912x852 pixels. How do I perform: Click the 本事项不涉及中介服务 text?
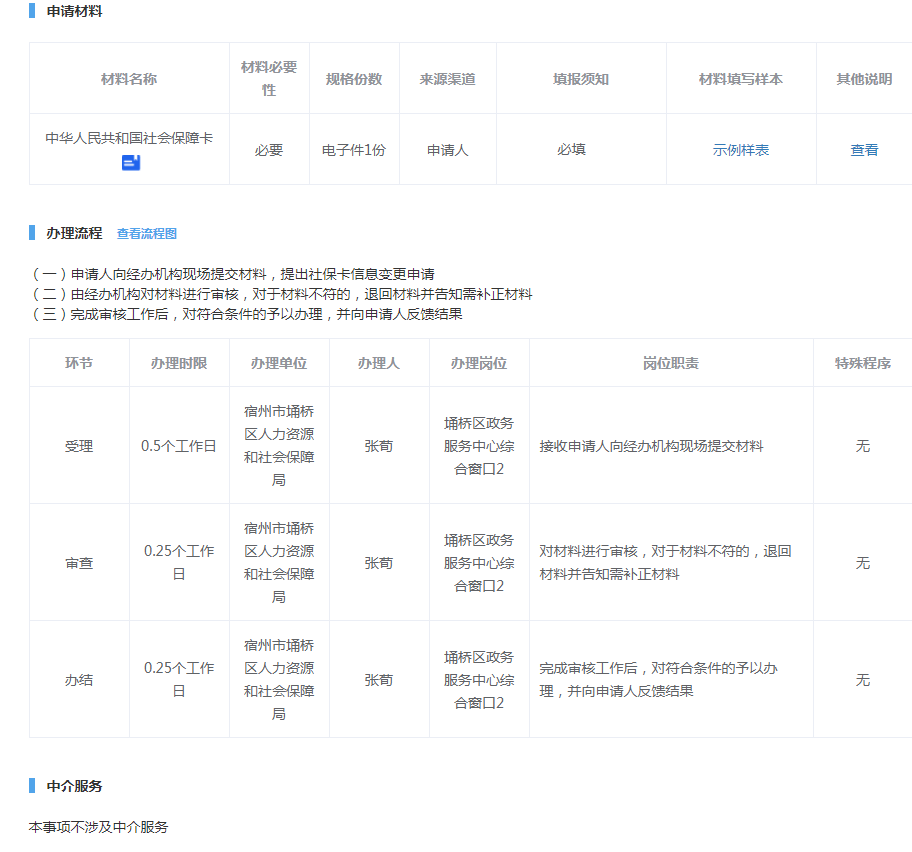point(98,827)
